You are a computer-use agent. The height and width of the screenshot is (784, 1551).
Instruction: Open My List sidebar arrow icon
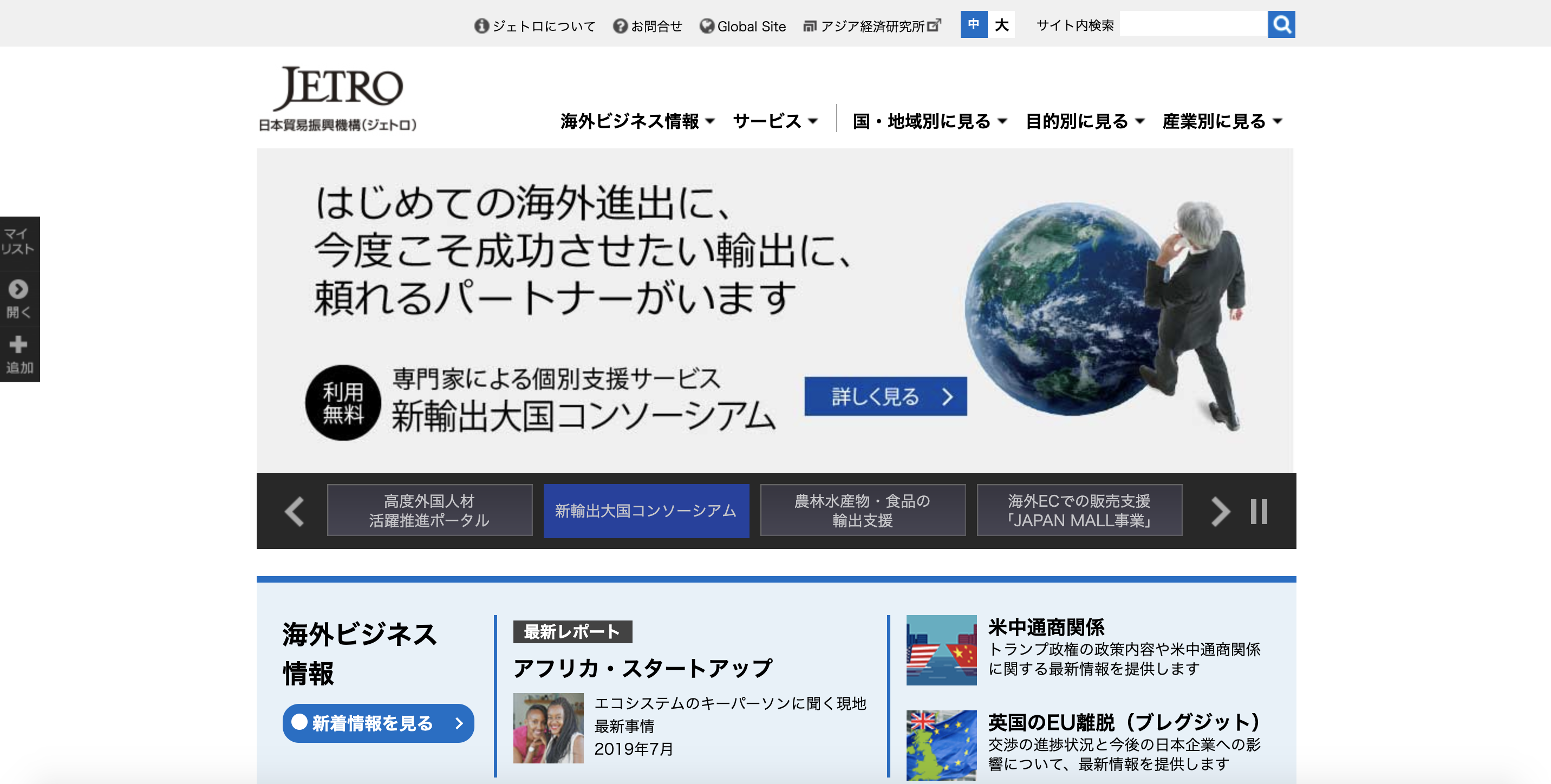pyautogui.click(x=18, y=290)
